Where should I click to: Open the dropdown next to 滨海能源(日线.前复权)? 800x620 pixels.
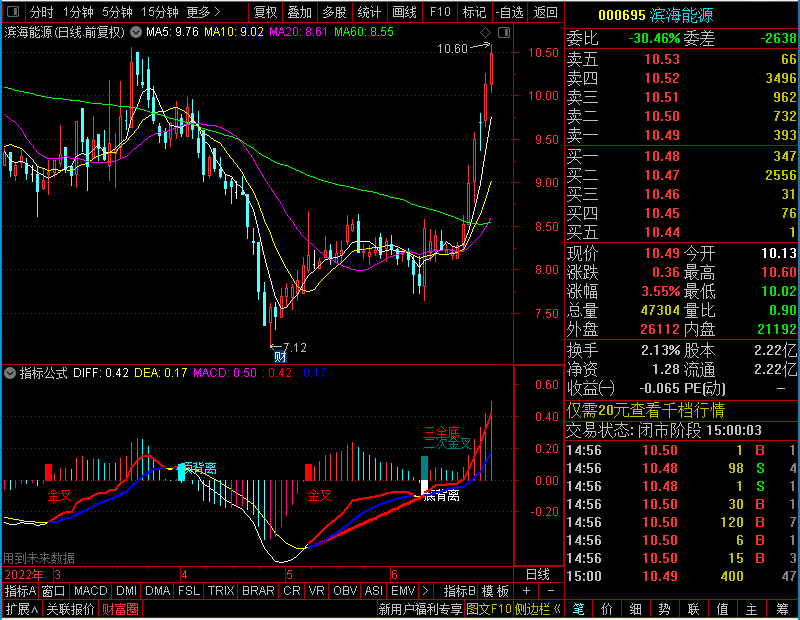pos(136,33)
